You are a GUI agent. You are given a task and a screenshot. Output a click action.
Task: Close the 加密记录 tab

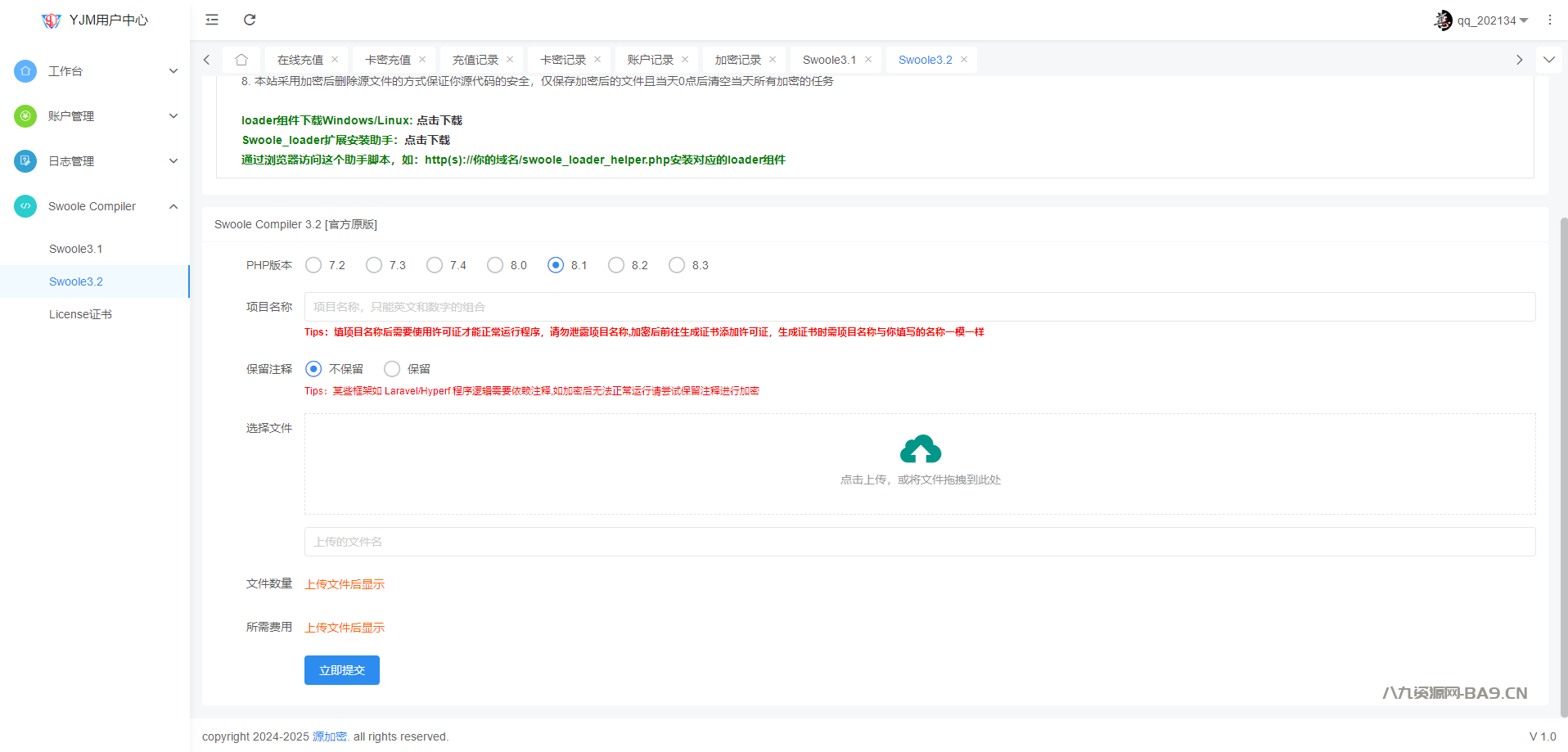tap(773, 60)
